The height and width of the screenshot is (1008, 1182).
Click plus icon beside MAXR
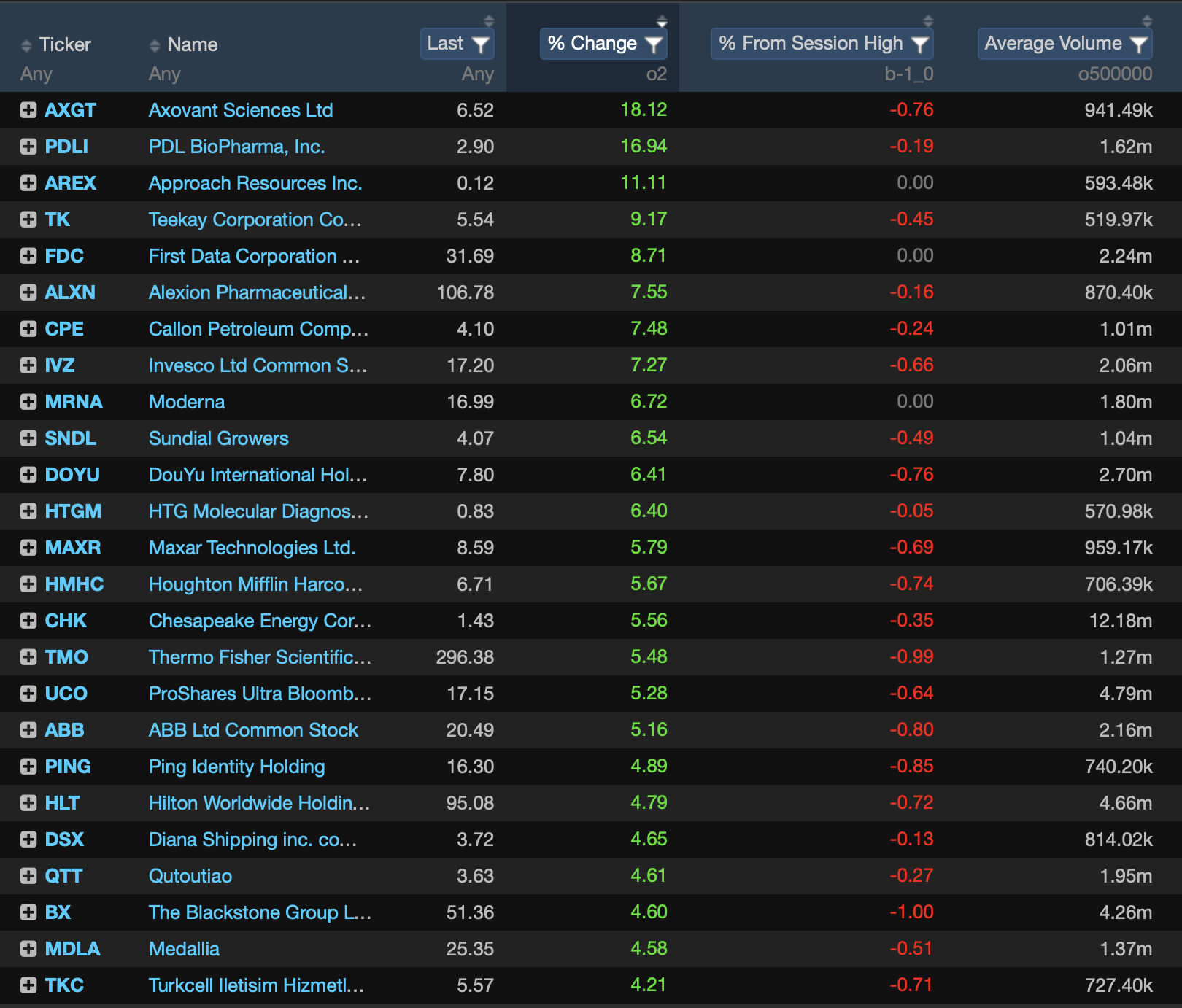[x=28, y=548]
